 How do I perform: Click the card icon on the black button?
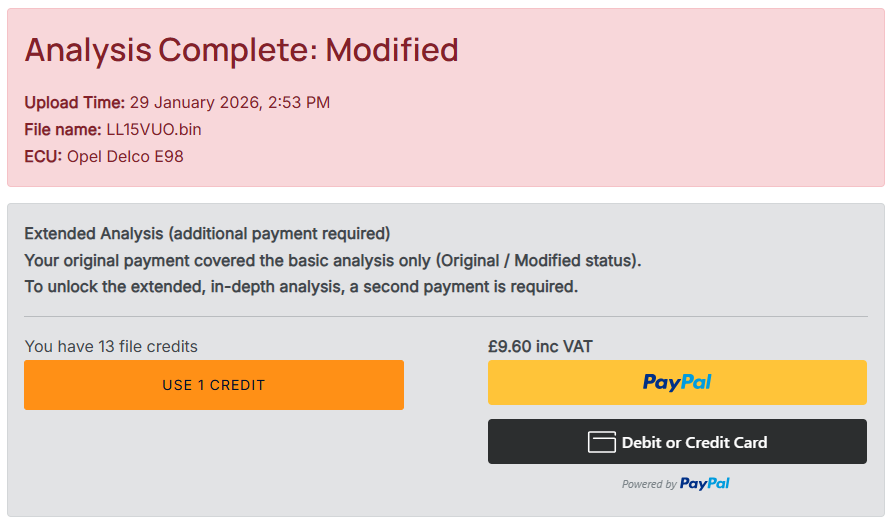click(601, 442)
